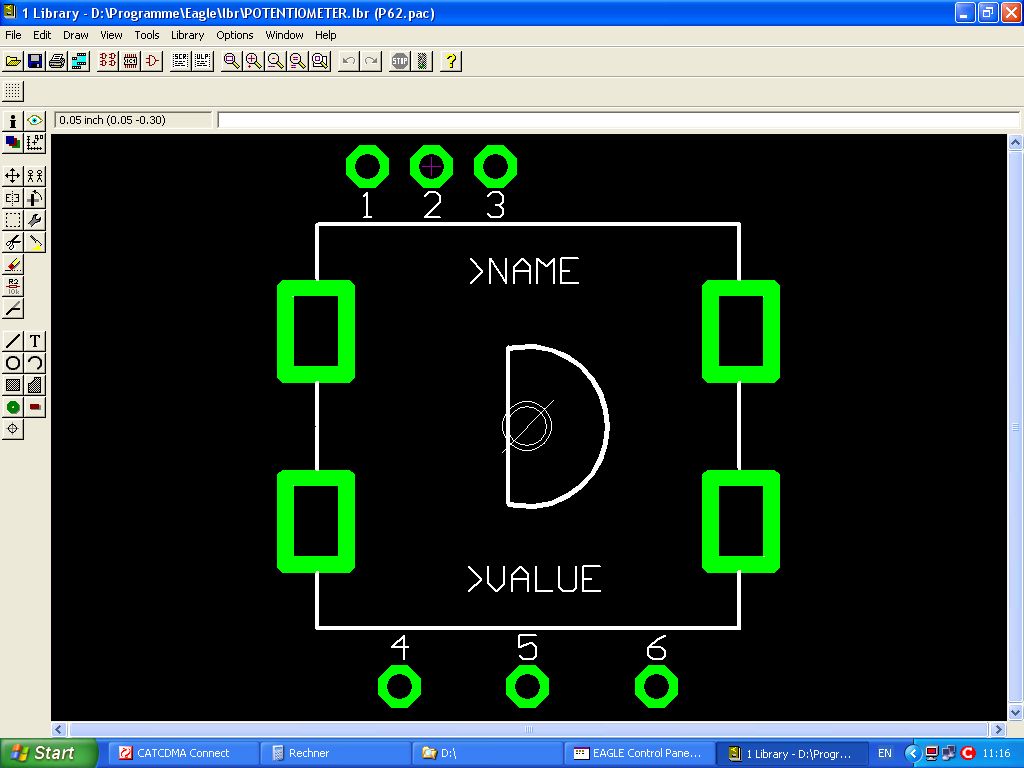Open the Options menu
Image resolution: width=1024 pixels, height=768 pixels.
click(234, 35)
